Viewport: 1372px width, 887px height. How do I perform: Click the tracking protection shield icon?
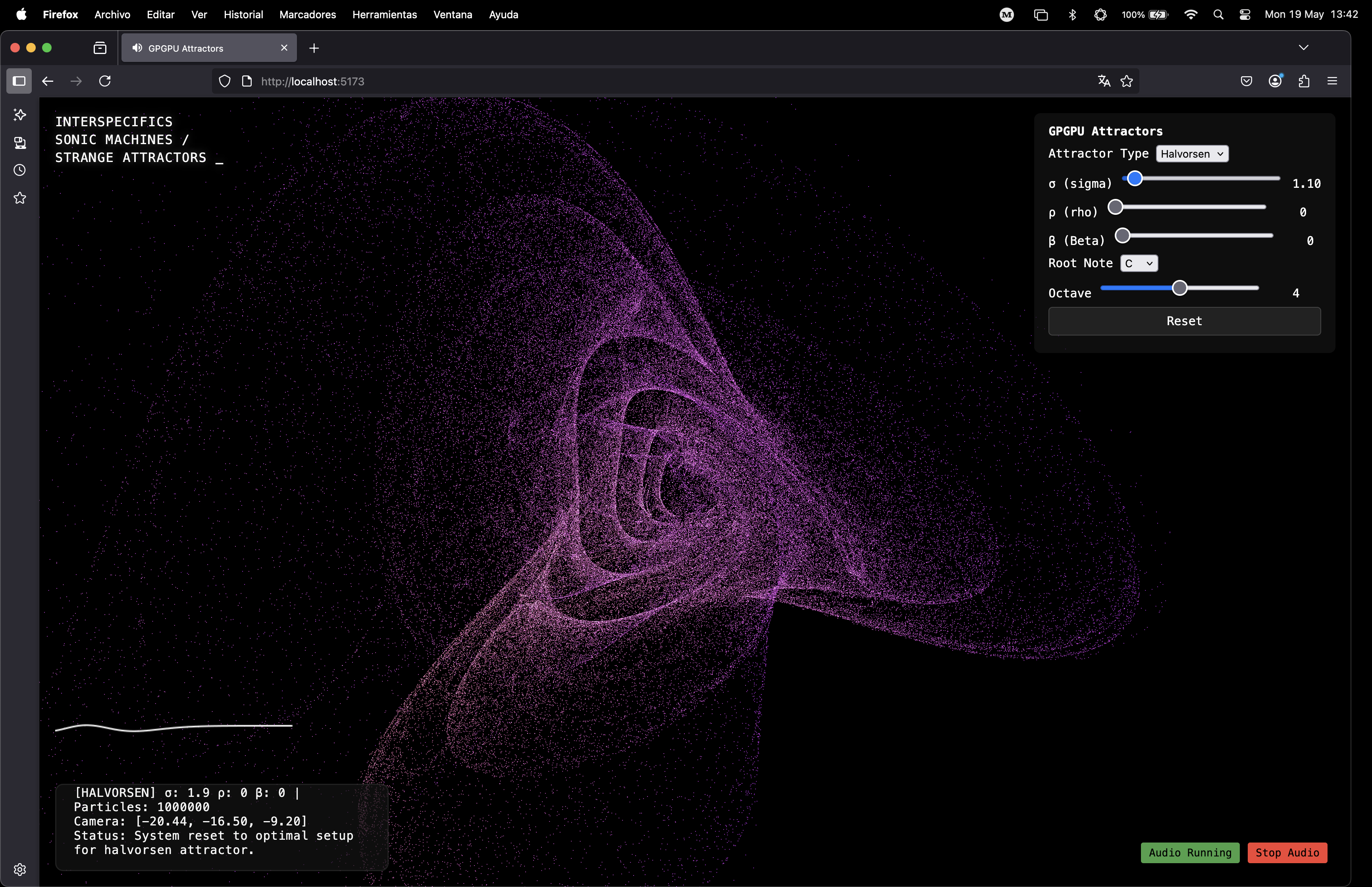225,81
